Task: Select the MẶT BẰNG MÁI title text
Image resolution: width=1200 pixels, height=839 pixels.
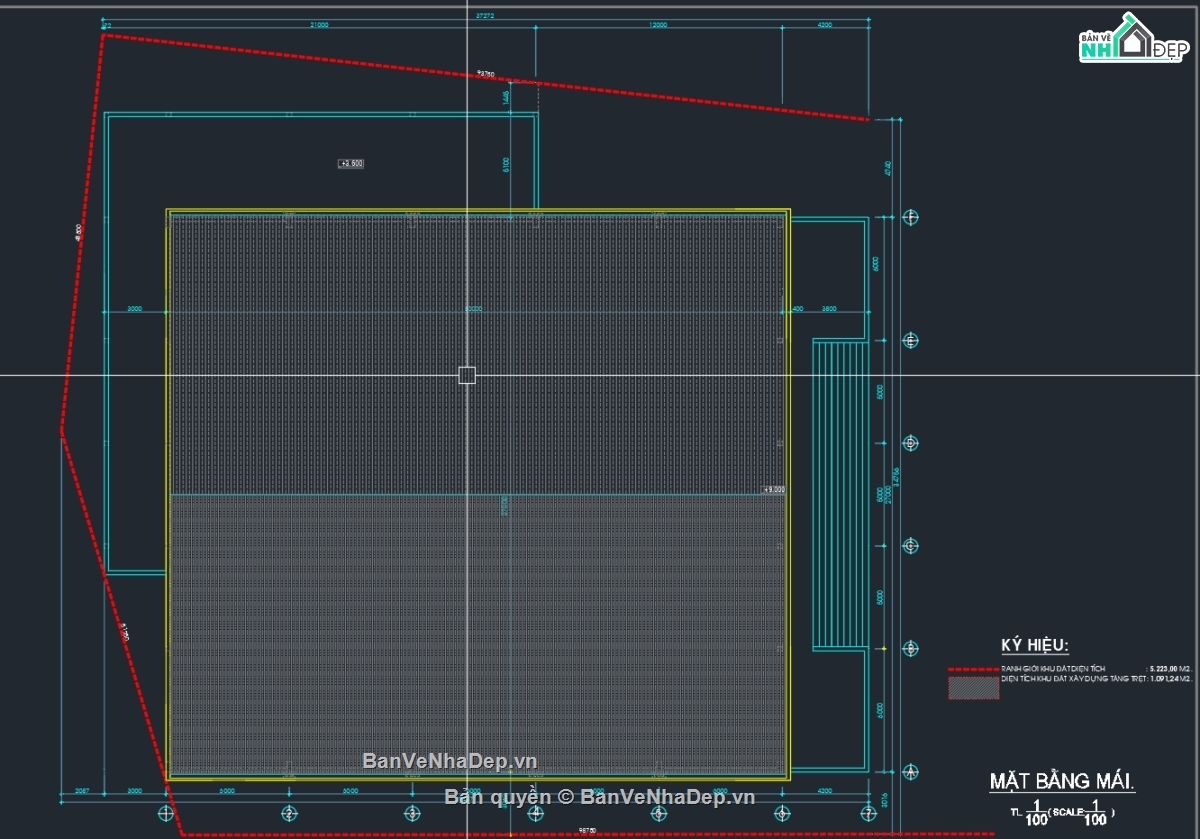Action: (1062, 782)
